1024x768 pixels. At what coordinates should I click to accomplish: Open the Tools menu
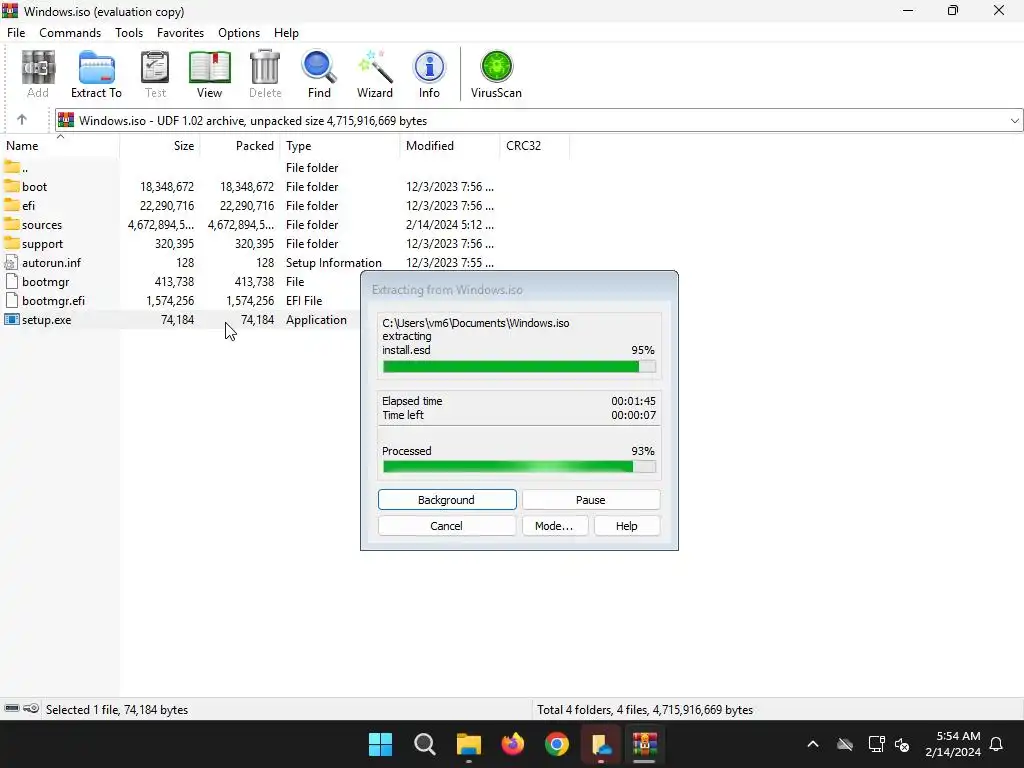tap(129, 33)
